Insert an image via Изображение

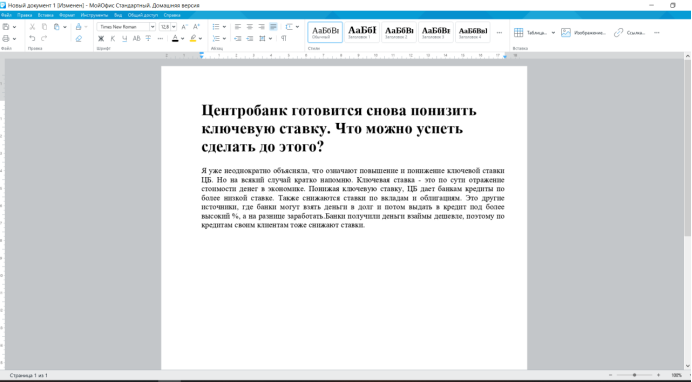583,33
